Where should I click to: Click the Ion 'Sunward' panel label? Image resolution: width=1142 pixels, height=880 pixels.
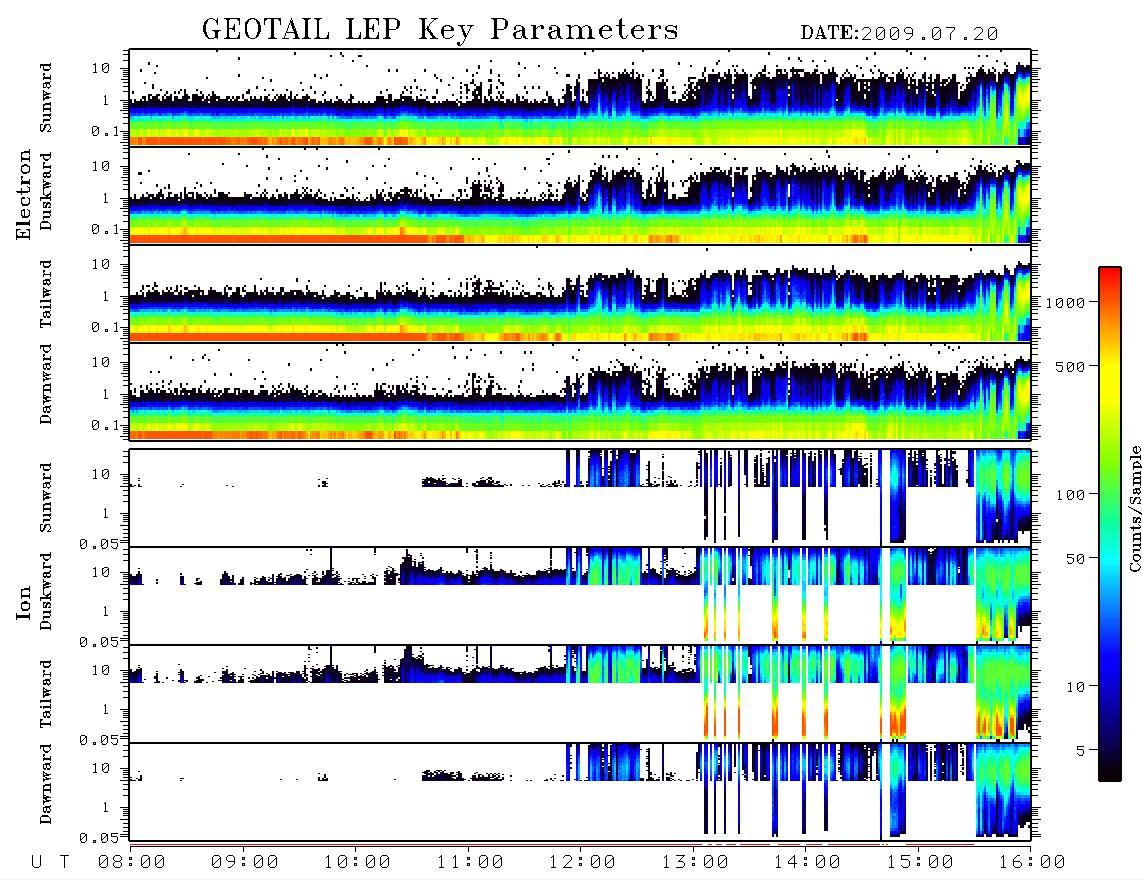pos(46,498)
